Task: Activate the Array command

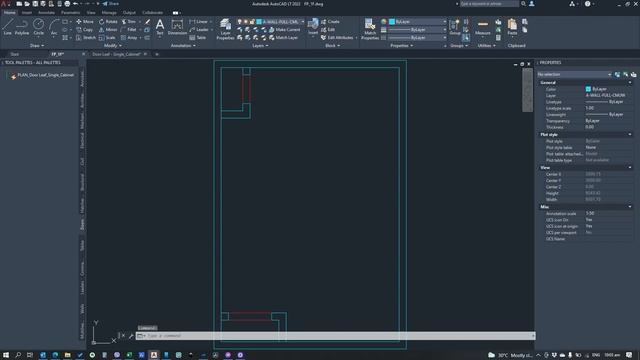Action: [129, 38]
